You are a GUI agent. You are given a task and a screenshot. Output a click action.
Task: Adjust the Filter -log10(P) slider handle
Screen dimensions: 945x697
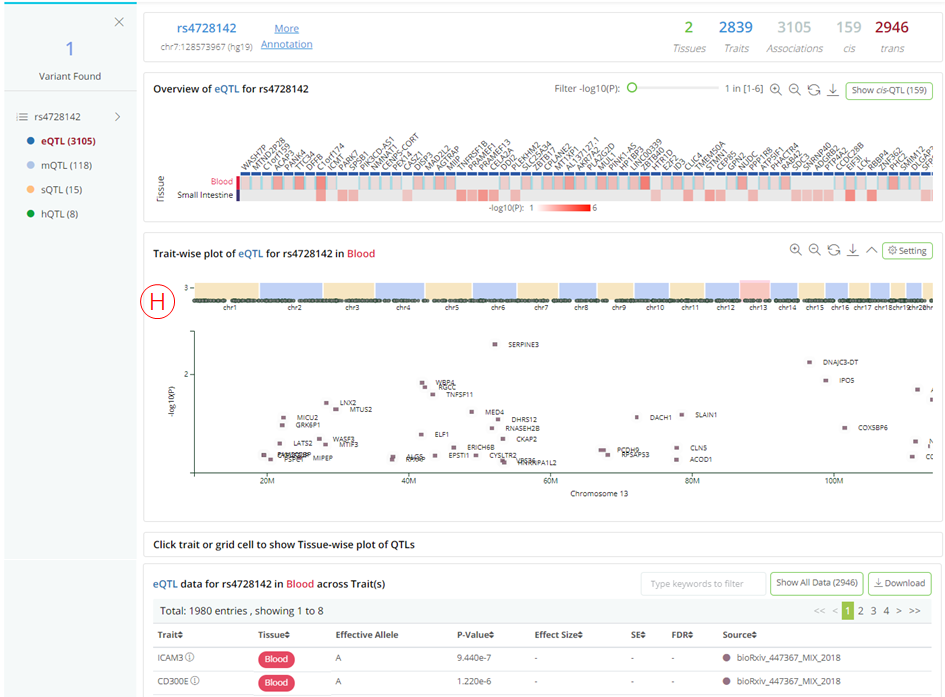coord(632,88)
